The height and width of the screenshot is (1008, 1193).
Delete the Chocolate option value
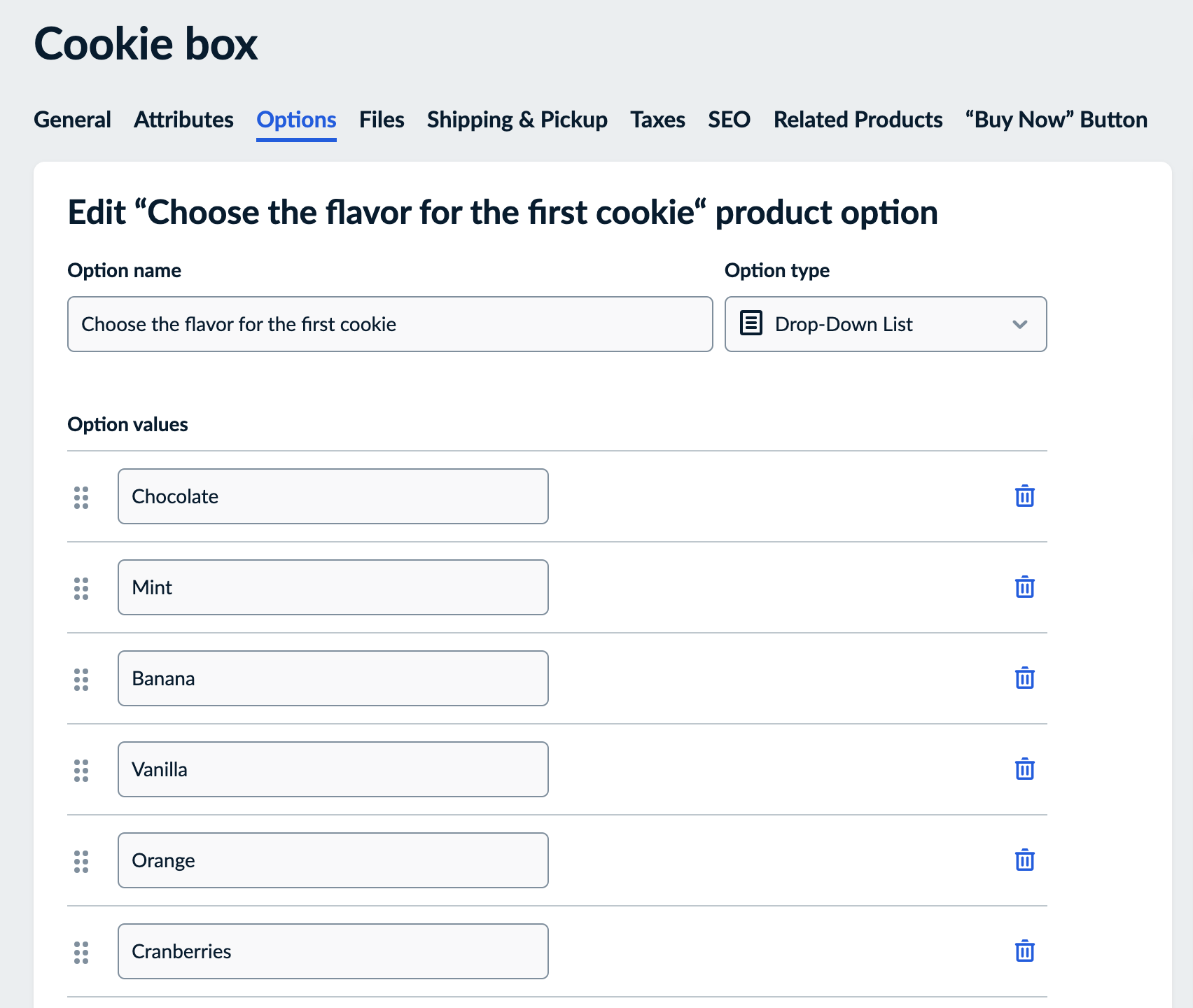(1024, 496)
